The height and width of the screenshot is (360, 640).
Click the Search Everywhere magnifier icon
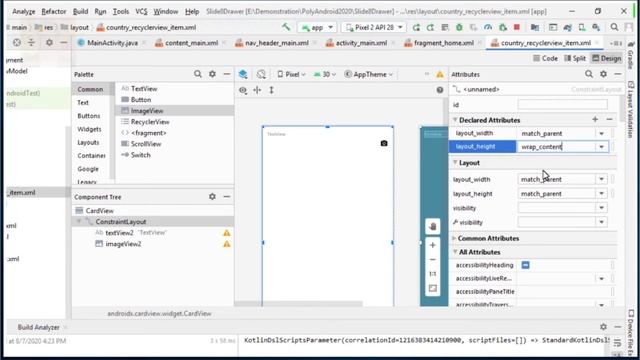pyautogui.click(x=614, y=27)
